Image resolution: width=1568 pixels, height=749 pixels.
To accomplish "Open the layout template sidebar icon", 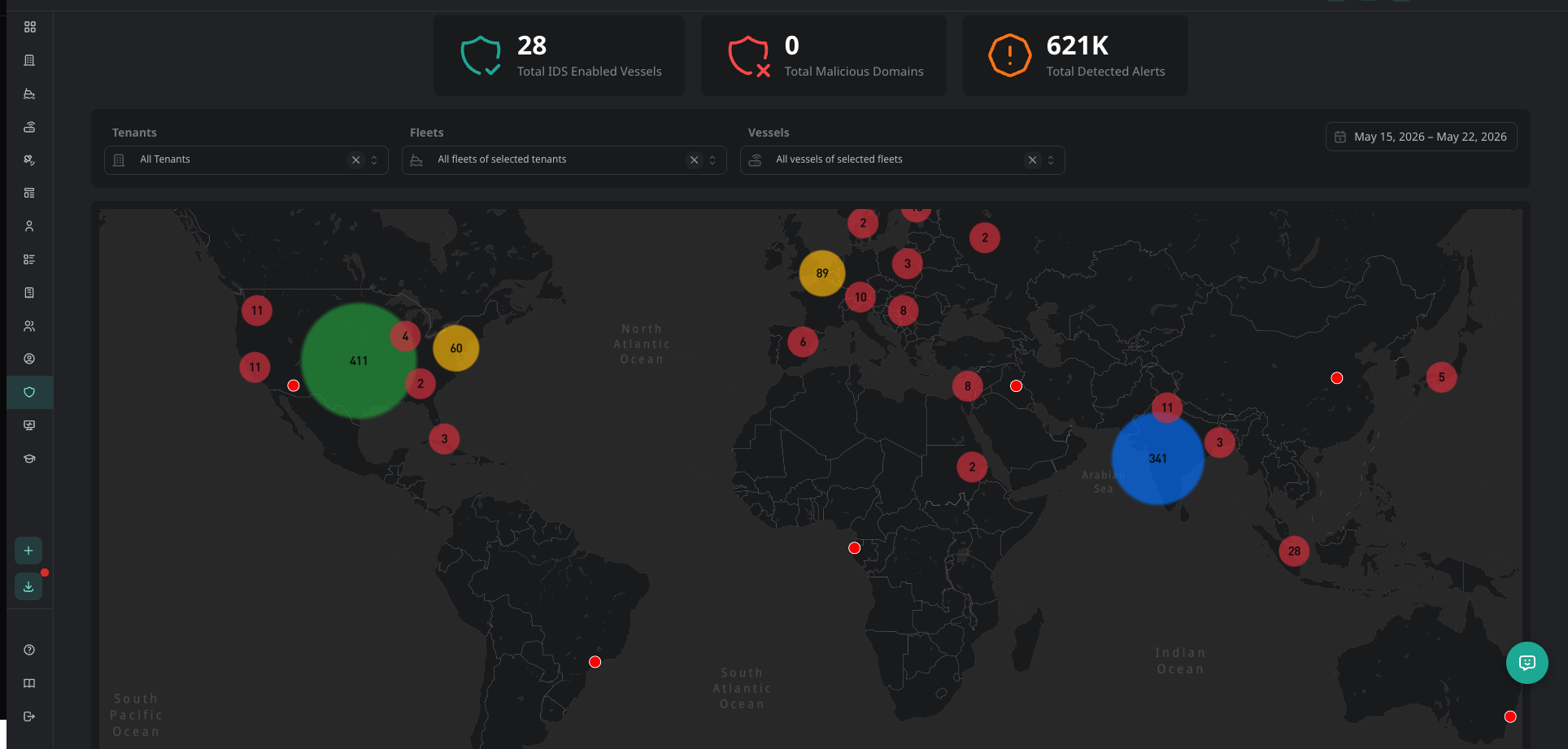I will click(x=29, y=193).
